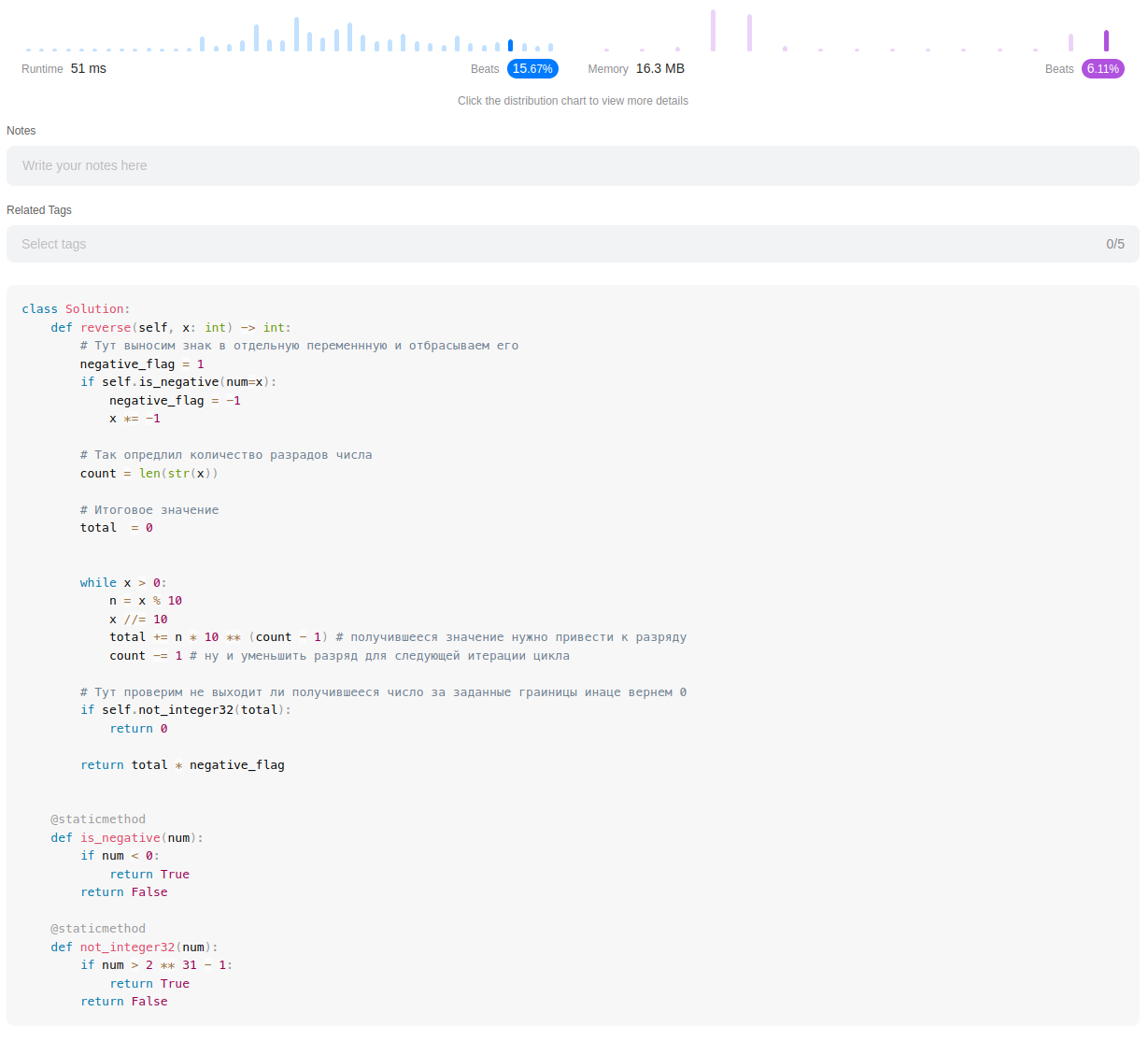Click the "return total * negative_flag" line

(x=182, y=764)
